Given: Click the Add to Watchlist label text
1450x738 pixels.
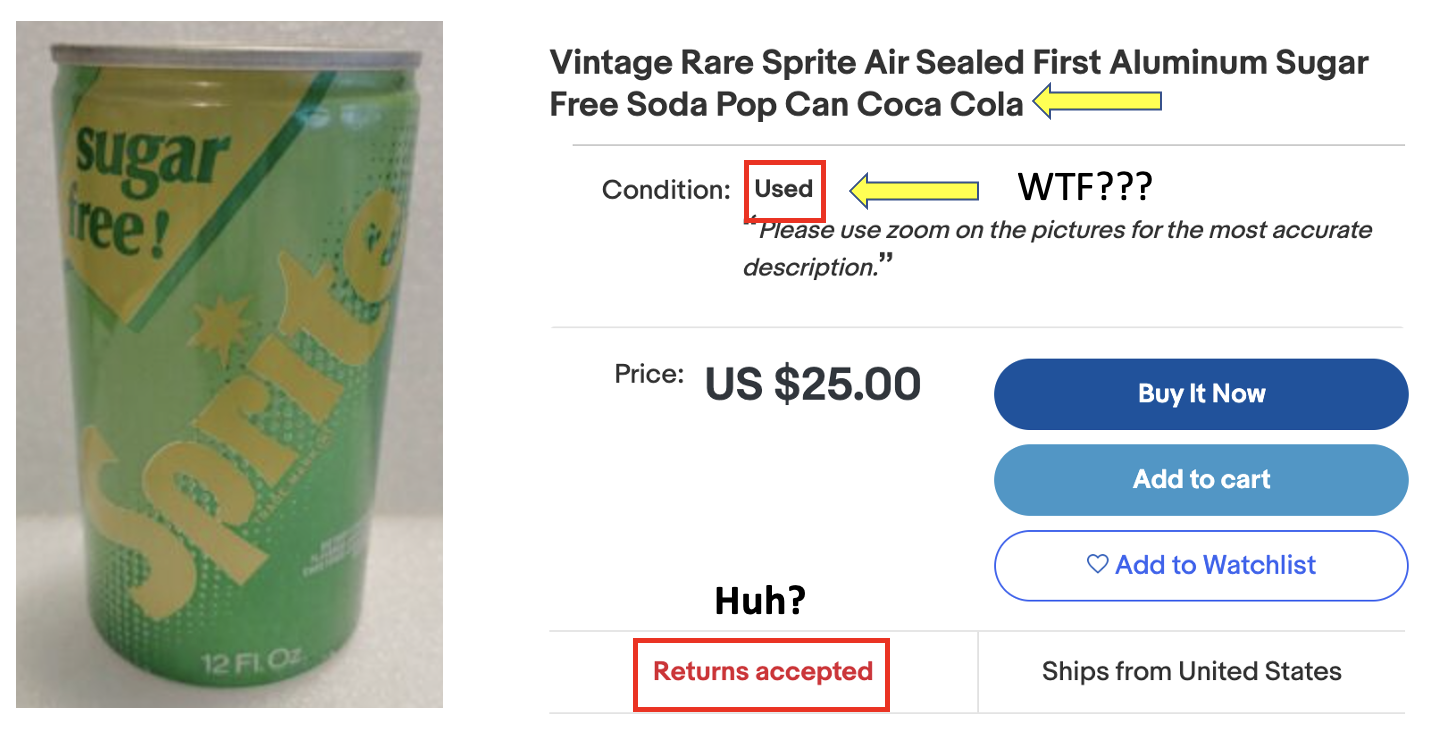Looking at the screenshot, I should (x=1215, y=565).
